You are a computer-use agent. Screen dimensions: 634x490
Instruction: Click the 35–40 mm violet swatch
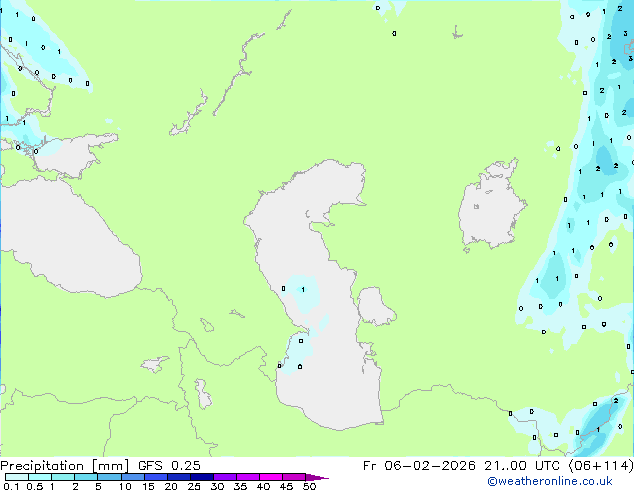(248, 477)
